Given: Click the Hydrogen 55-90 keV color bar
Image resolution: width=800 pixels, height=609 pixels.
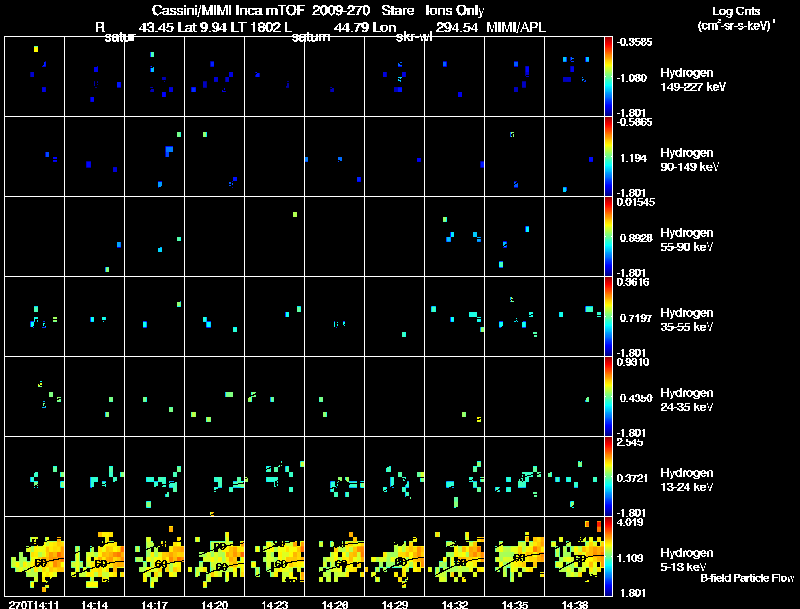Looking at the screenshot, I should [x=608, y=237].
